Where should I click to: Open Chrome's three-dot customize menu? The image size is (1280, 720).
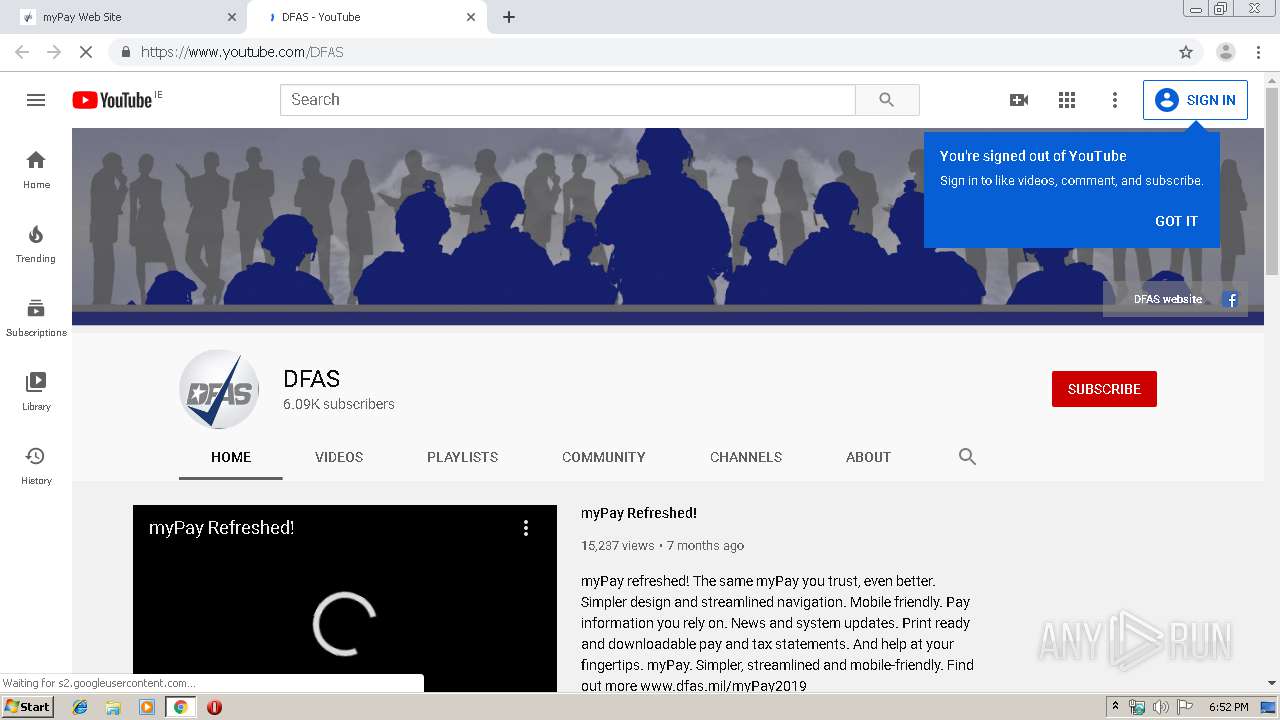point(1259,52)
